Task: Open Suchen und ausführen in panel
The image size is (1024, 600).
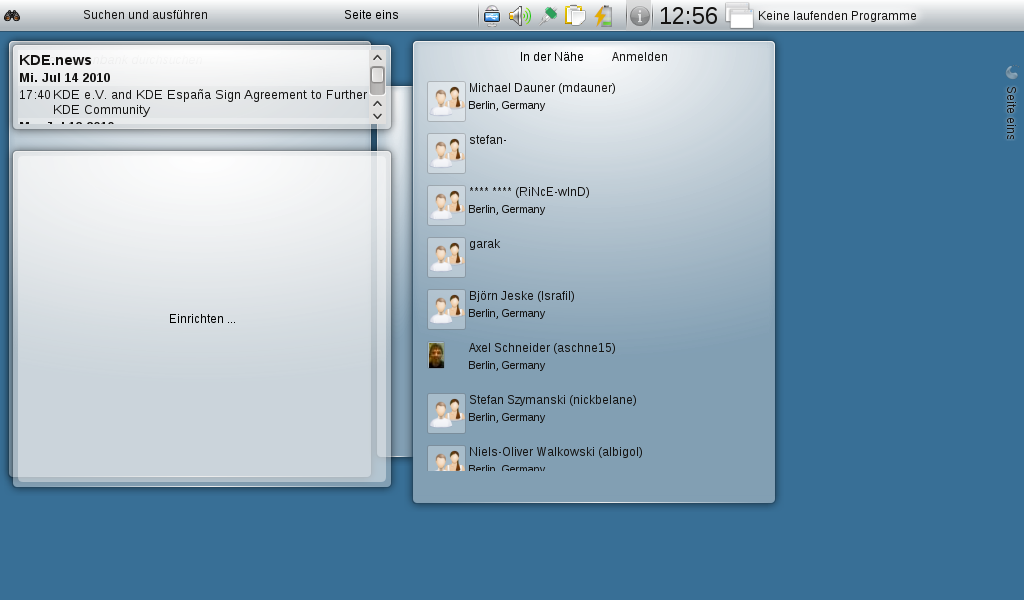Action: (x=145, y=15)
